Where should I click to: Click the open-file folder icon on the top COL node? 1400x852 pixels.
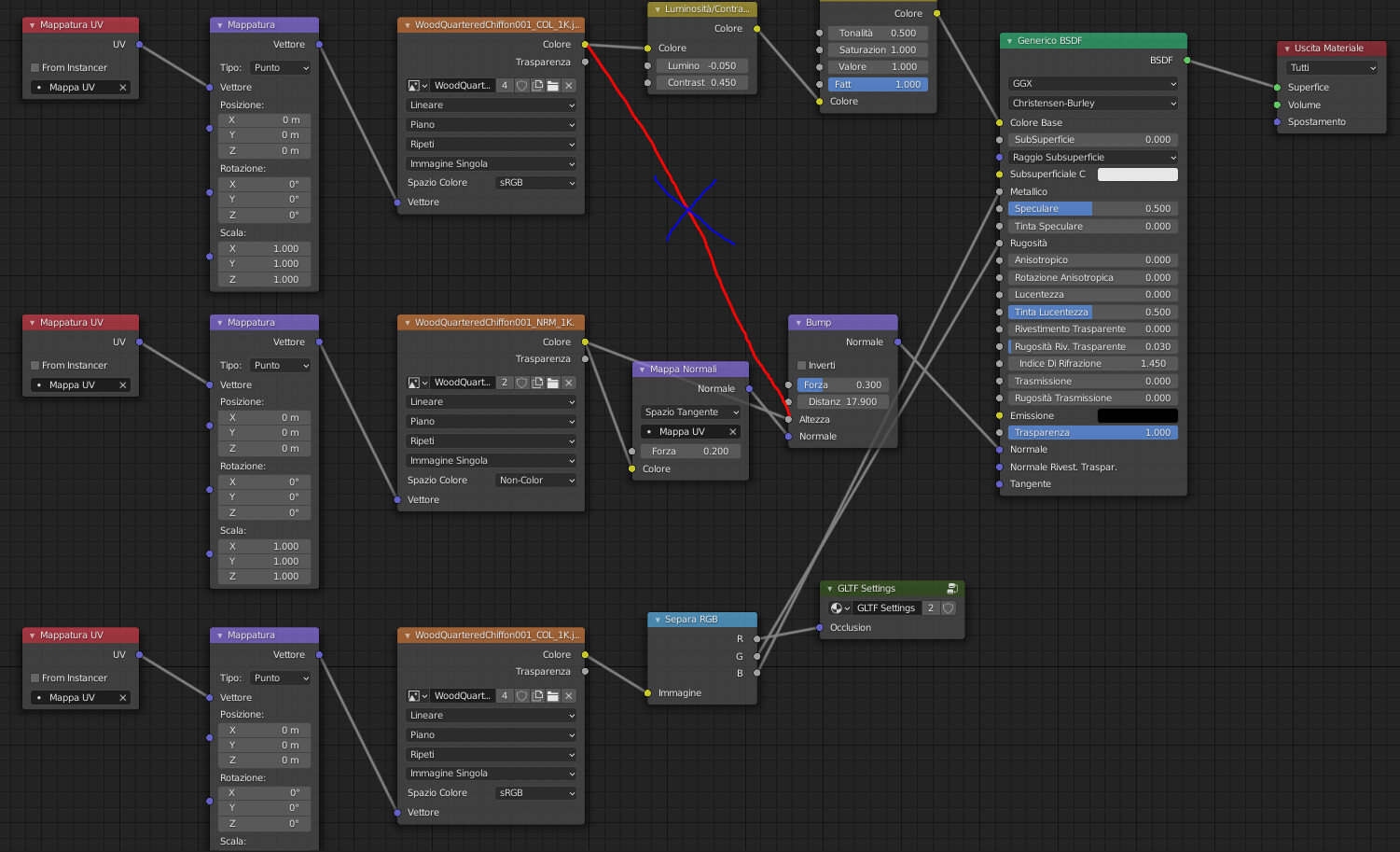click(552, 85)
